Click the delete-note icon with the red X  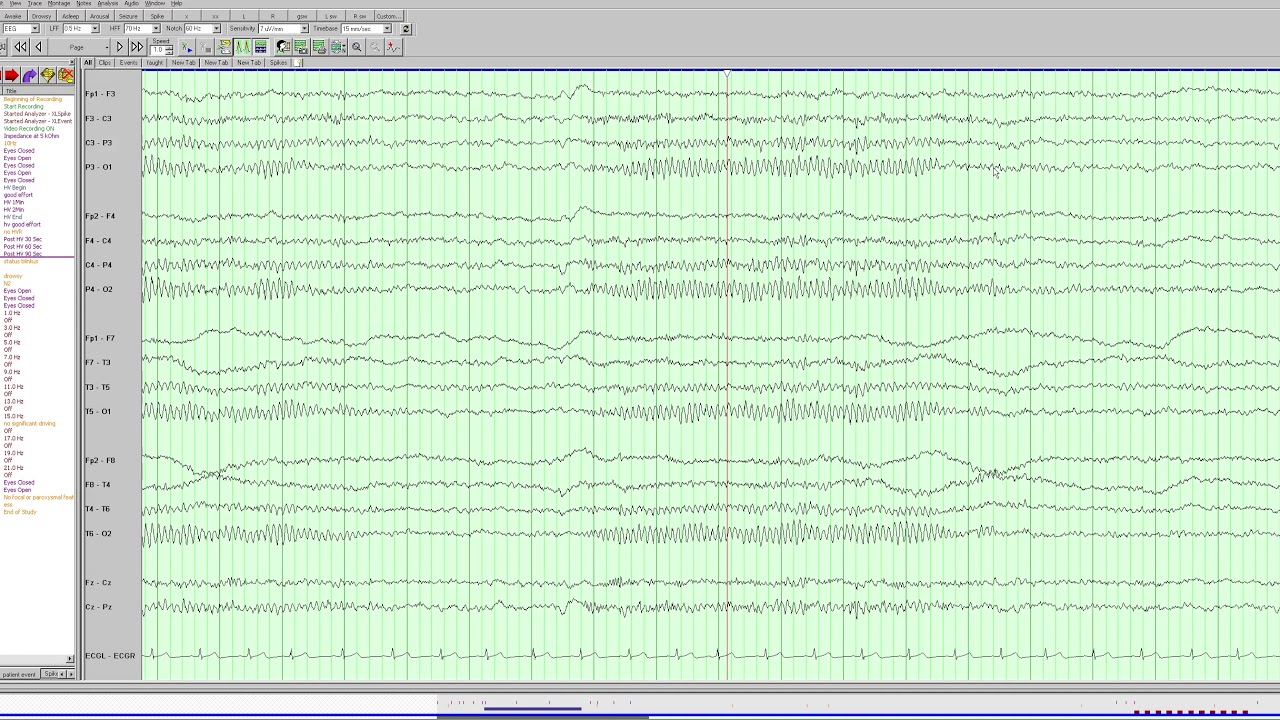click(66, 75)
